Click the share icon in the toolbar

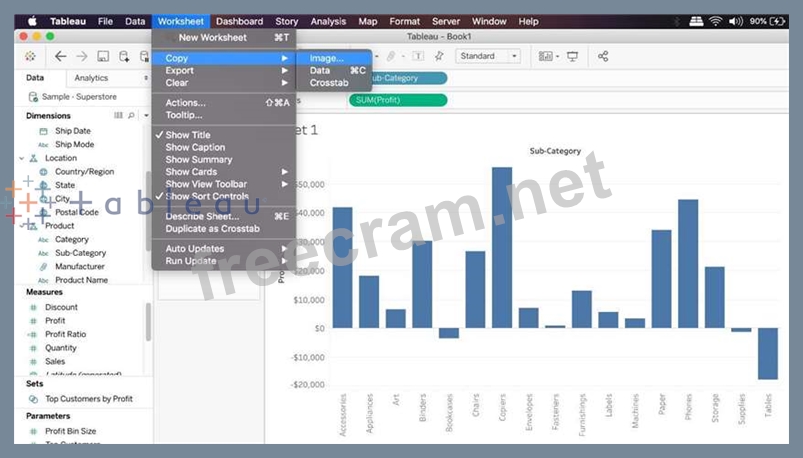click(603, 57)
